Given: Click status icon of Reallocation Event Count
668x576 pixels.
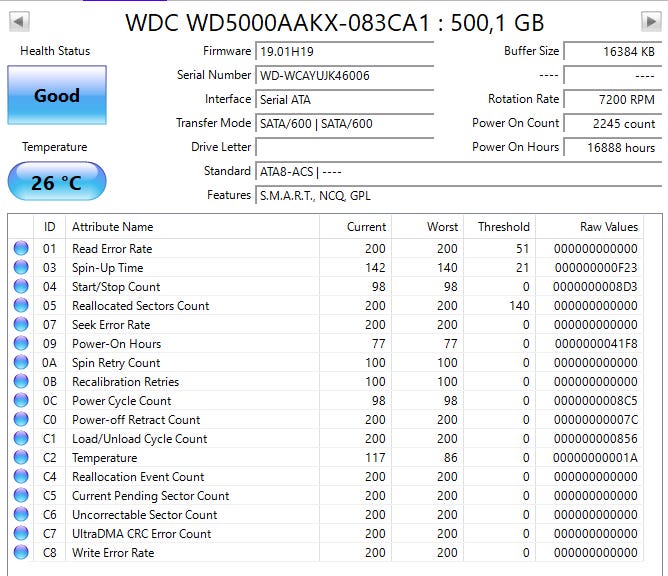Looking at the screenshot, I should click(21, 476).
